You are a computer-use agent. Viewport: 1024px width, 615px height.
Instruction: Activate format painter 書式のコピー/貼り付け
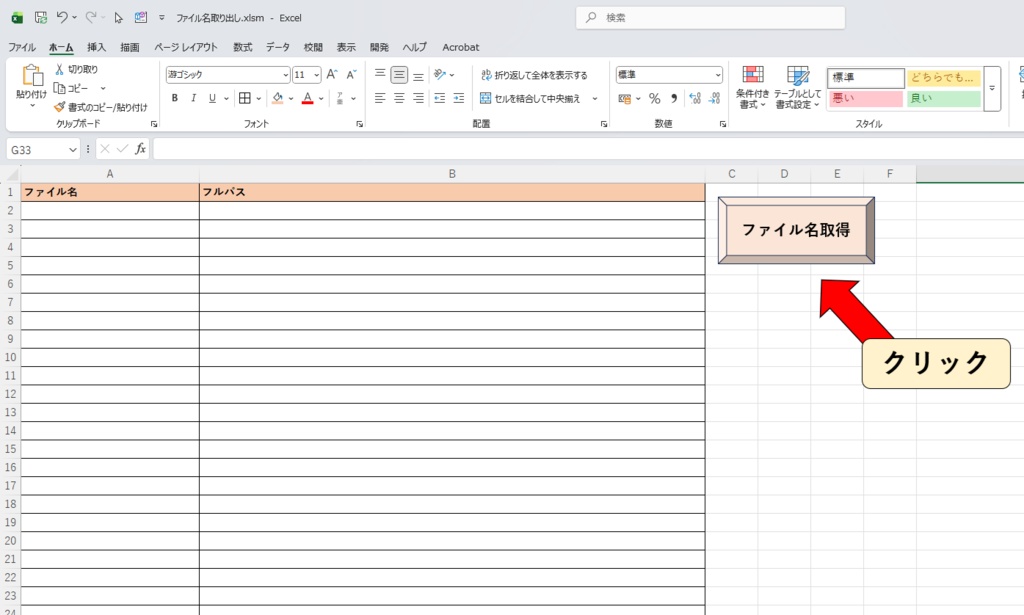pos(101,107)
